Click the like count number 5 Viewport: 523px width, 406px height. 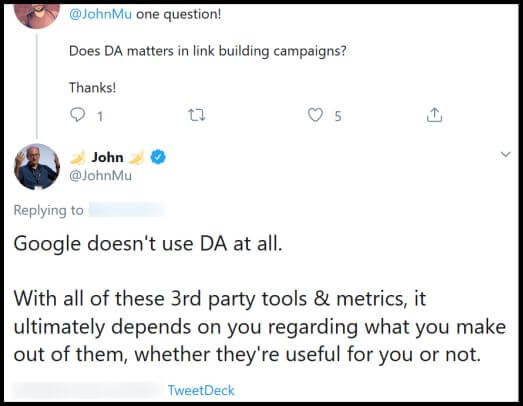338,116
